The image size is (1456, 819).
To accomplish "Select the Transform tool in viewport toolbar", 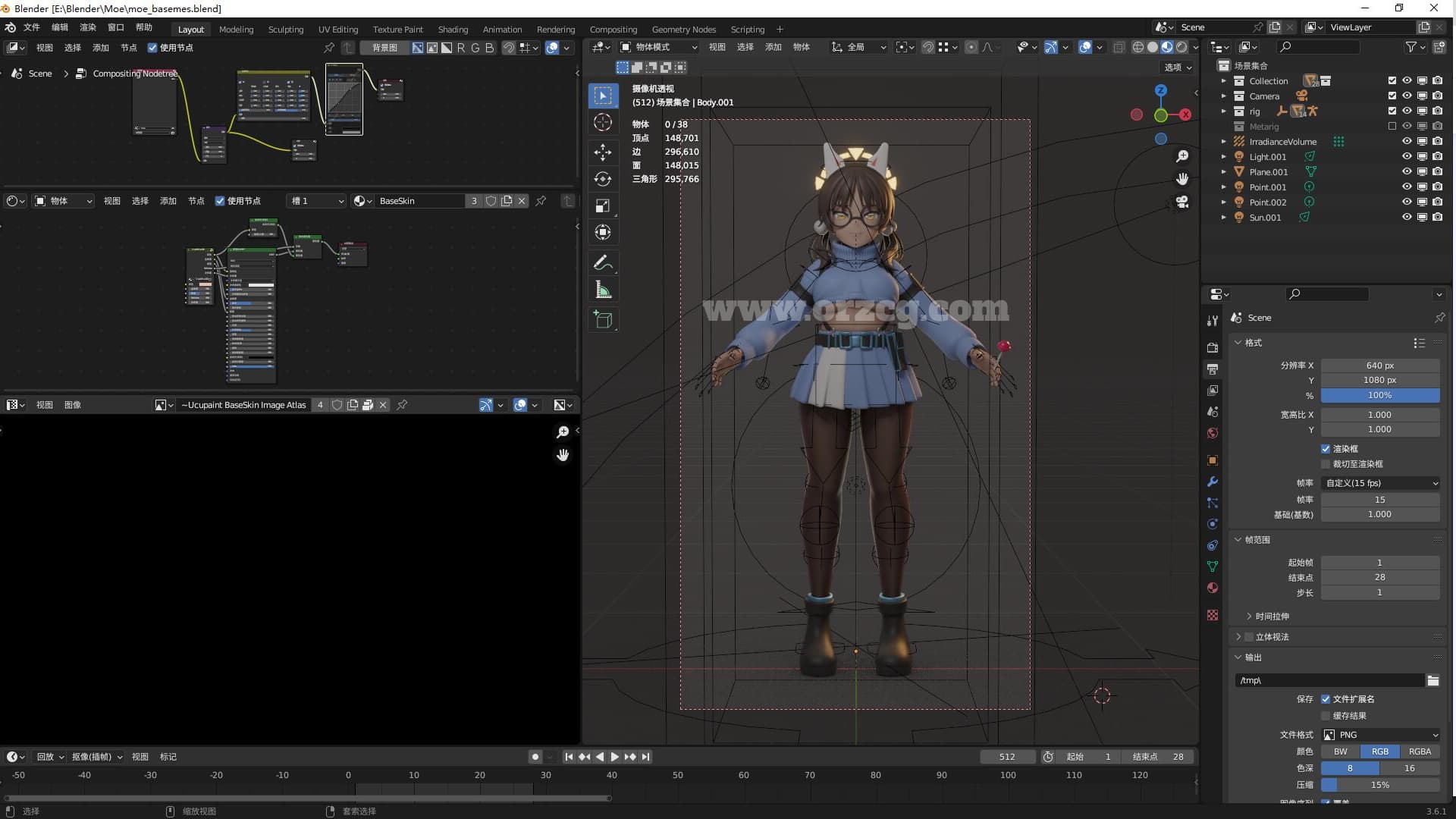I will point(603,232).
